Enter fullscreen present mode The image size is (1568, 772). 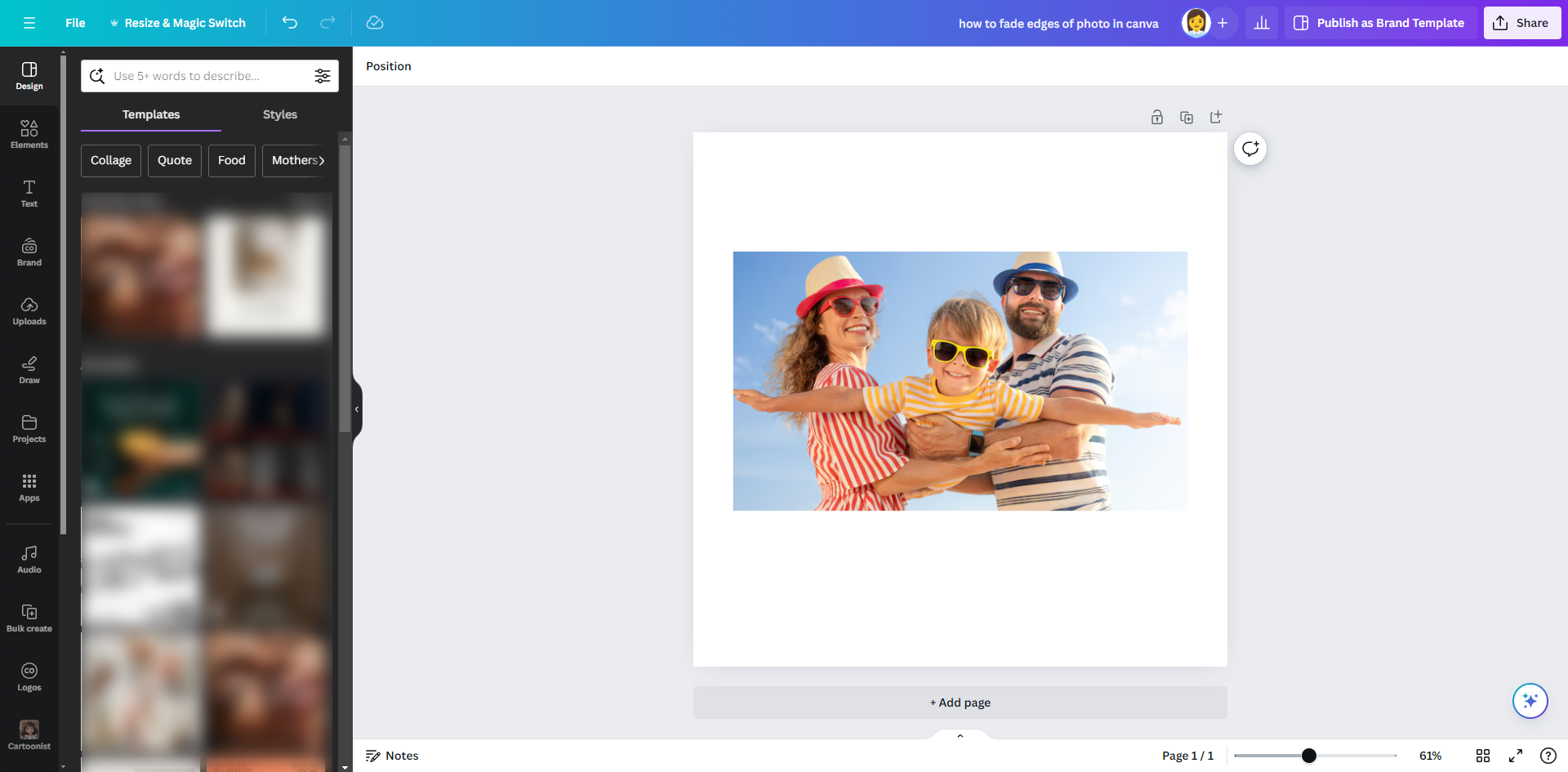(1516, 756)
